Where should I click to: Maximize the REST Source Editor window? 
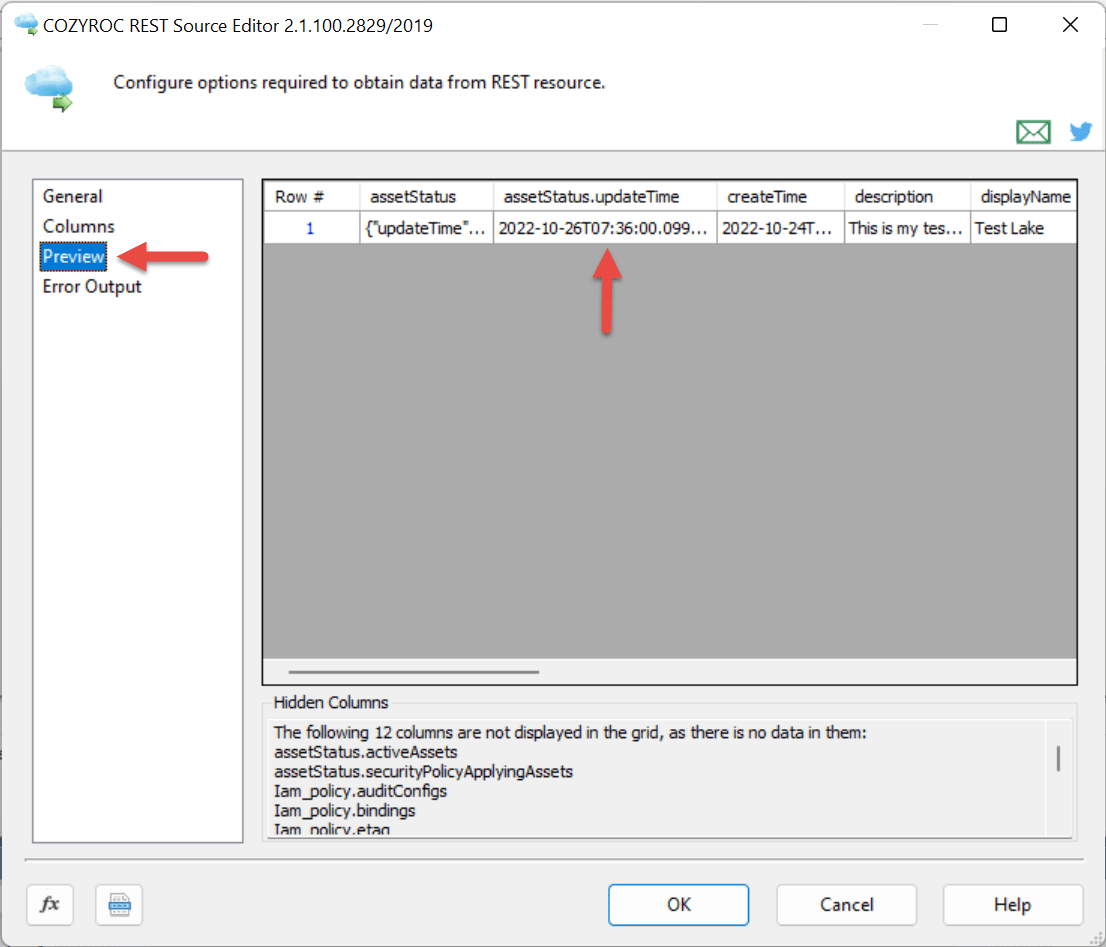point(999,25)
